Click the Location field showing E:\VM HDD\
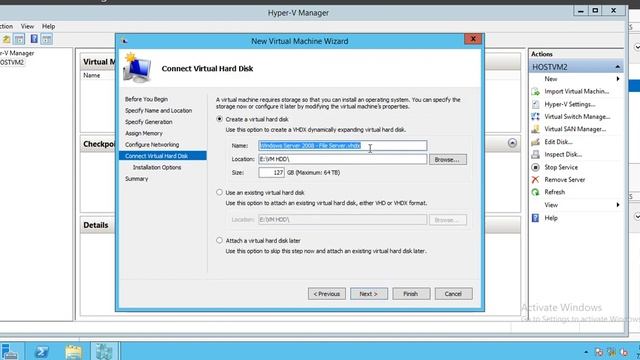 (342, 159)
